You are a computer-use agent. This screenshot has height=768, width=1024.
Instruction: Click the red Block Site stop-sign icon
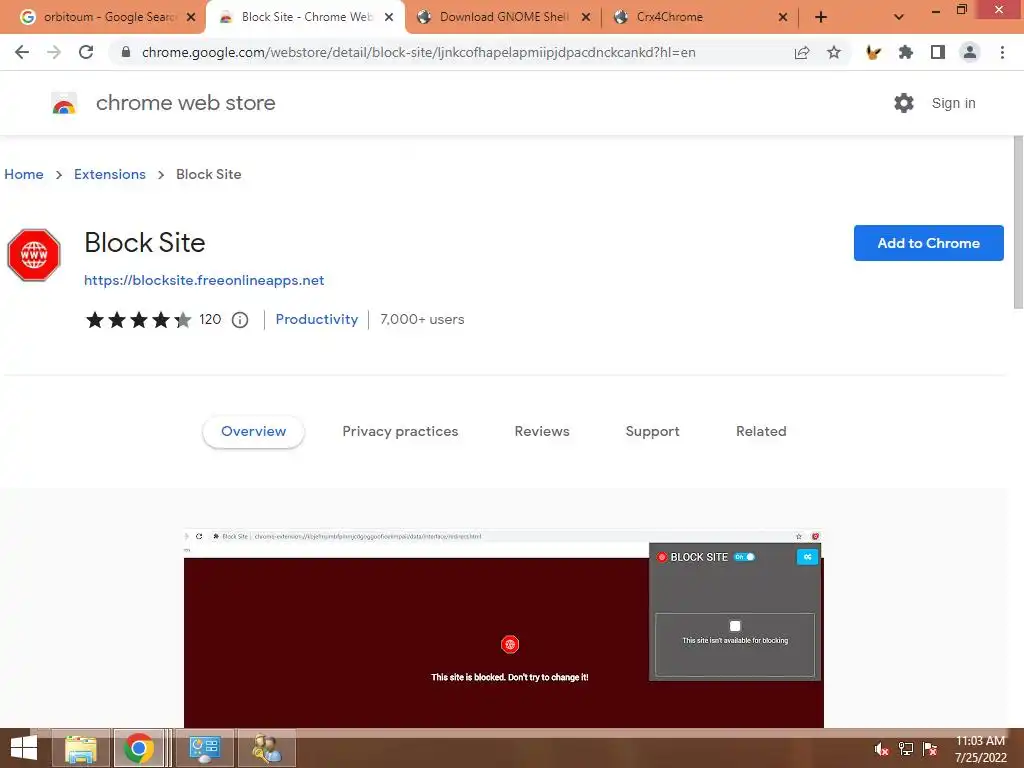click(x=34, y=255)
